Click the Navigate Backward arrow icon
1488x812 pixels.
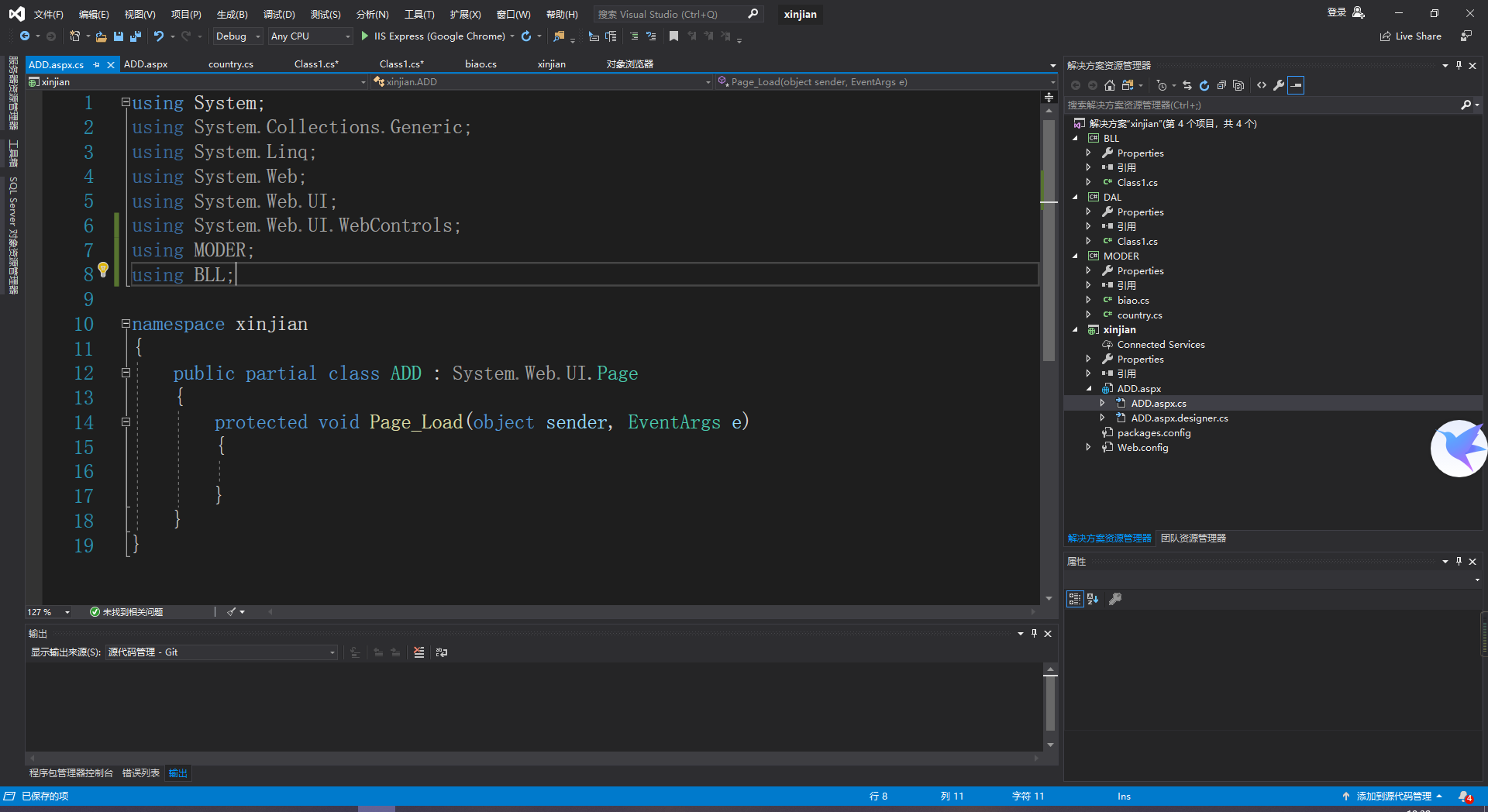click(x=25, y=36)
